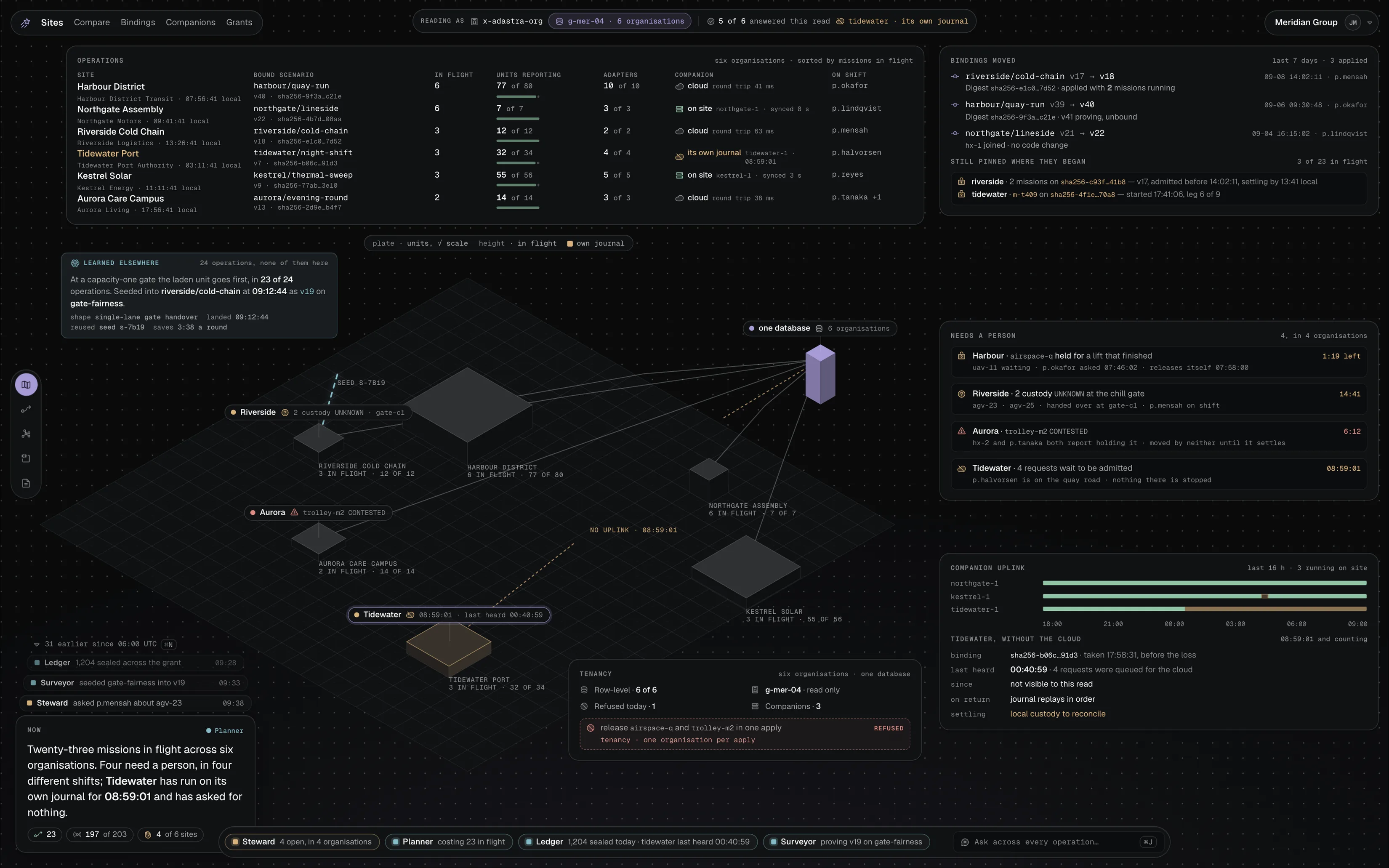
Task: Toggle the Planner agent chip
Action: tap(449, 842)
